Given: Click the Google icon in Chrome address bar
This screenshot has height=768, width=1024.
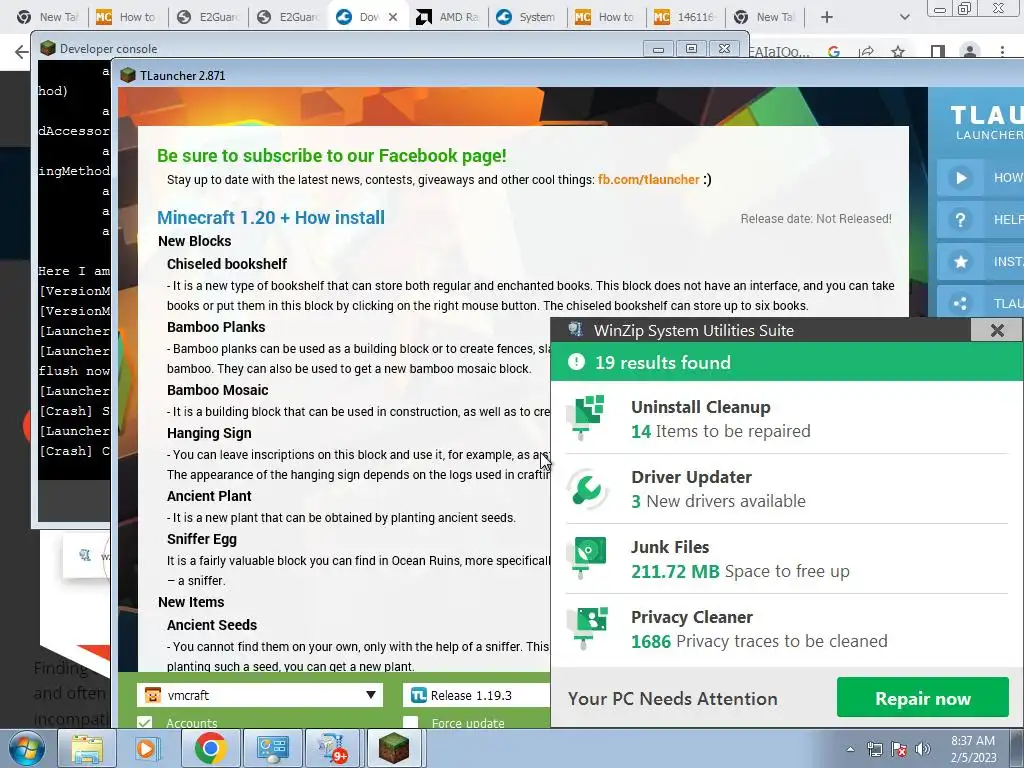Looking at the screenshot, I should click(833, 52).
